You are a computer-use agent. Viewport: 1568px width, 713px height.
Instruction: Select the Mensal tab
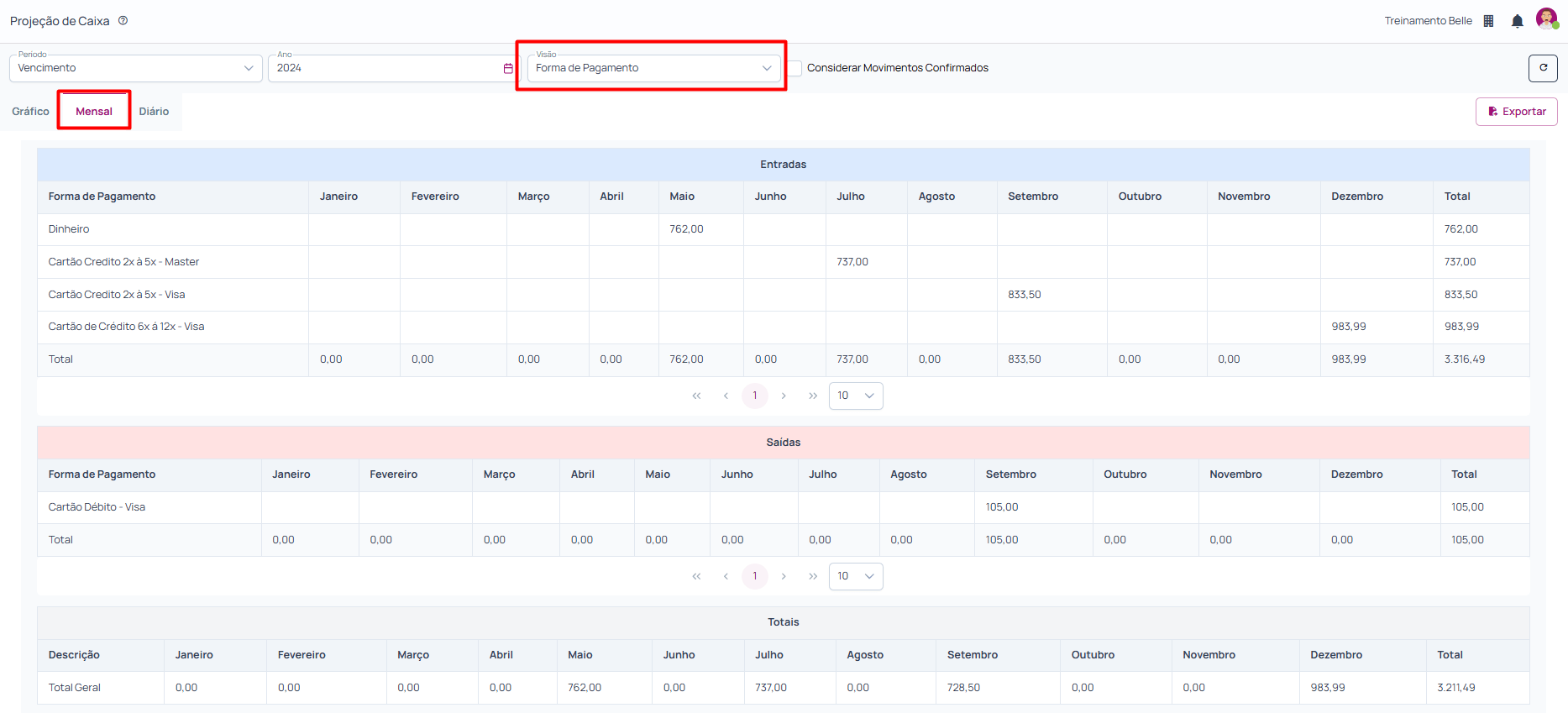coord(94,111)
